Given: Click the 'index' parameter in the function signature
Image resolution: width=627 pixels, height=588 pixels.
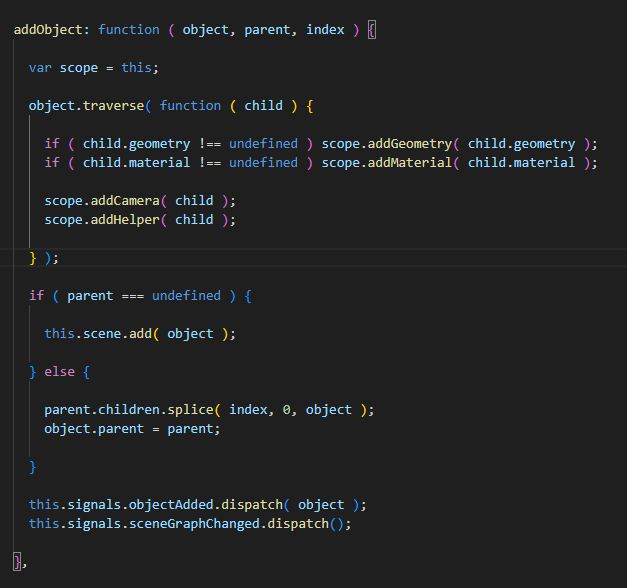Looking at the screenshot, I should (325, 30).
